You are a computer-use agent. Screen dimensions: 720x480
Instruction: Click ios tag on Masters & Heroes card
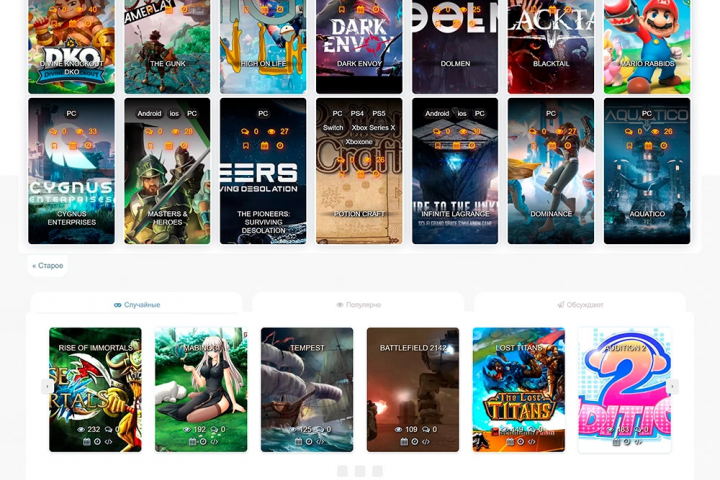[174, 113]
